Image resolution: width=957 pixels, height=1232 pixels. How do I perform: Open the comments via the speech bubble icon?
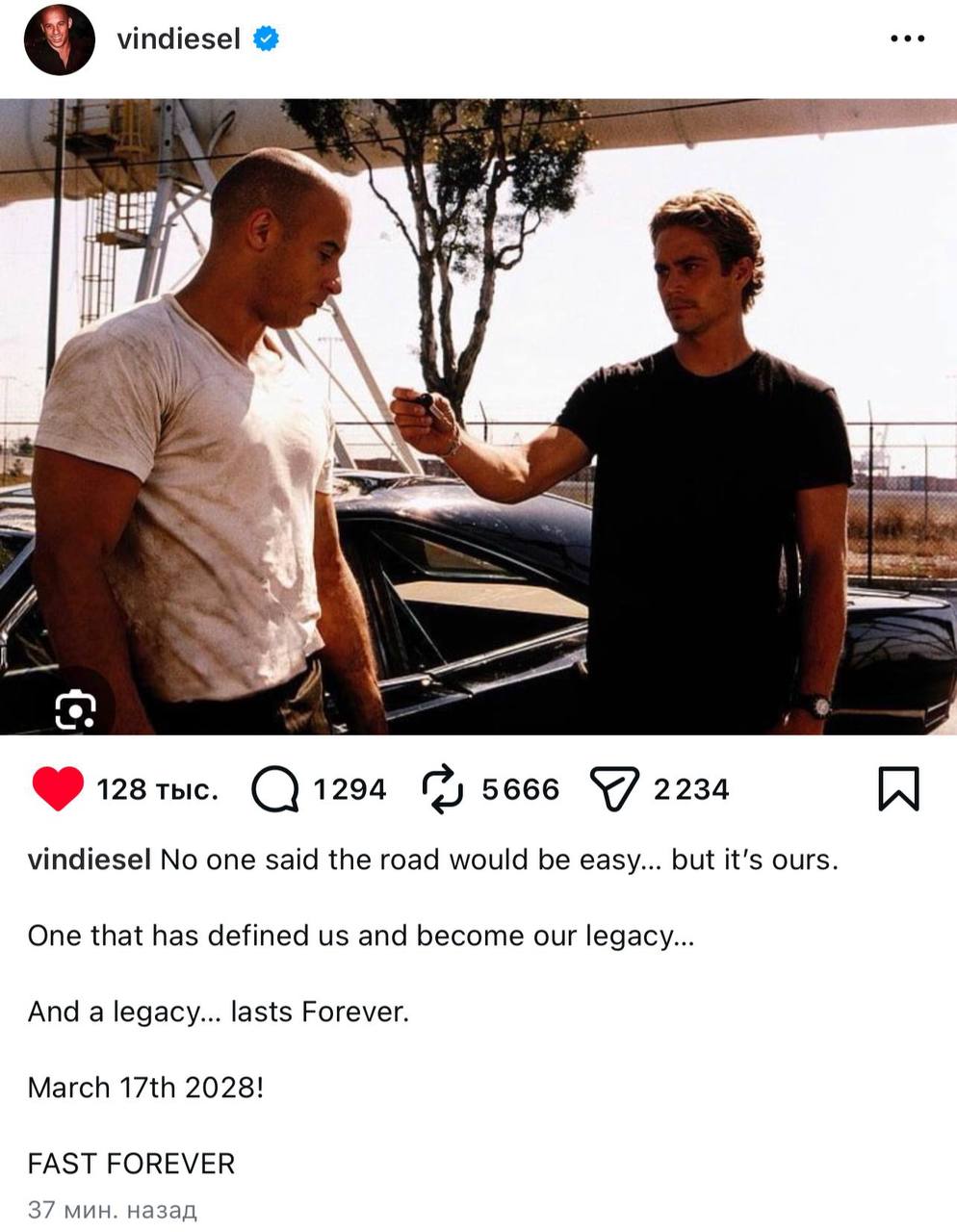coord(274,790)
